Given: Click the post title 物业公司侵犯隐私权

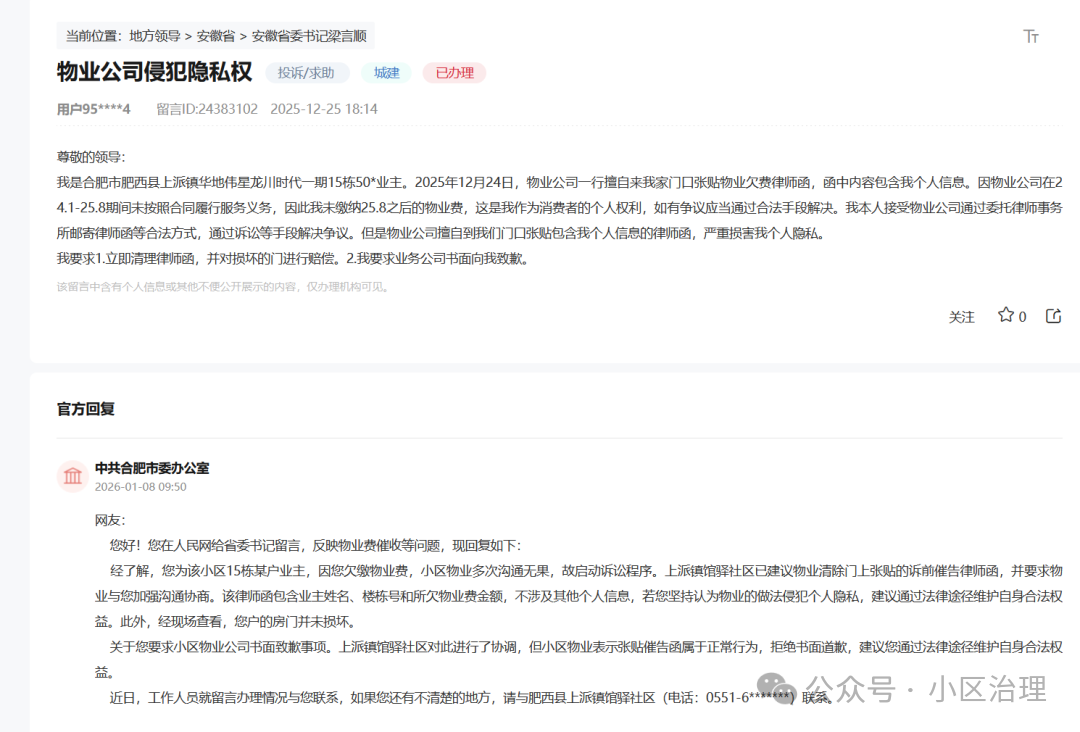Looking at the screenshot, I should click(x=154, y=72).
